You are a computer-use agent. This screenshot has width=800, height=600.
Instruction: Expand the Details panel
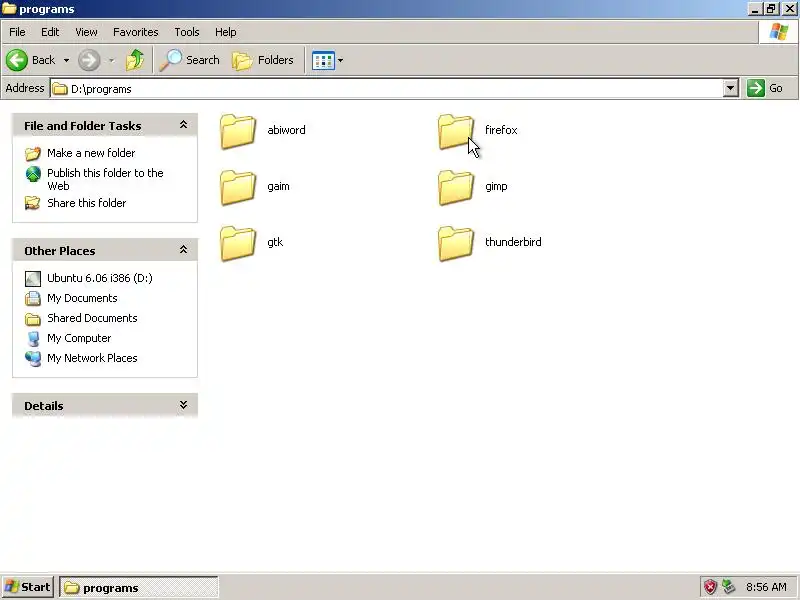[x=183, y=405]
